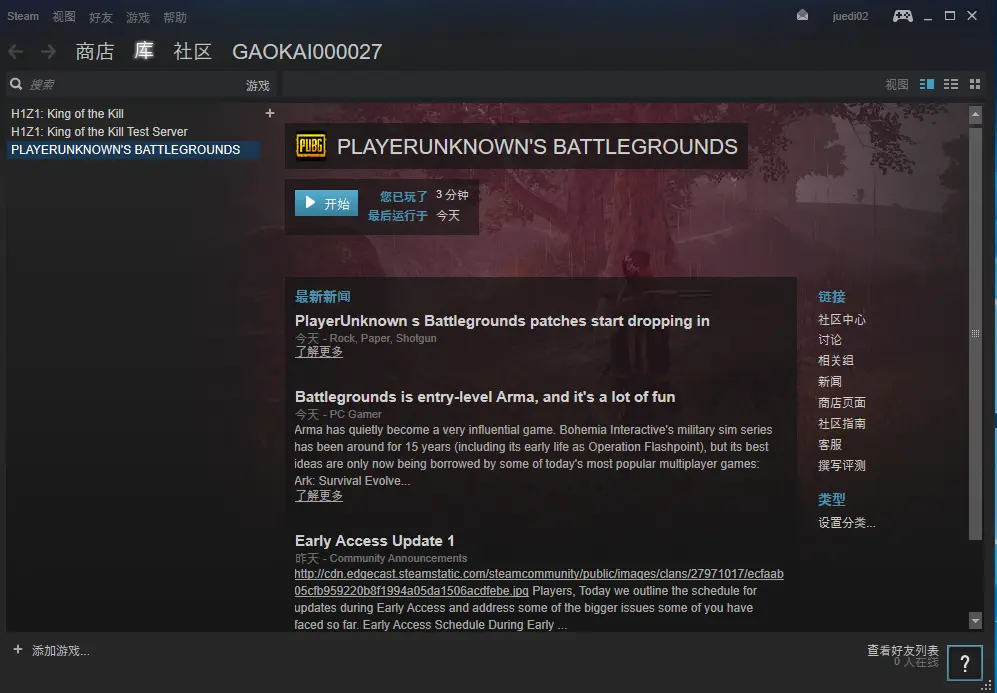This screenshot has width=997, height=693.
Task: Click 添加游戏... at the bottom
Action: [x=60, y=650]
